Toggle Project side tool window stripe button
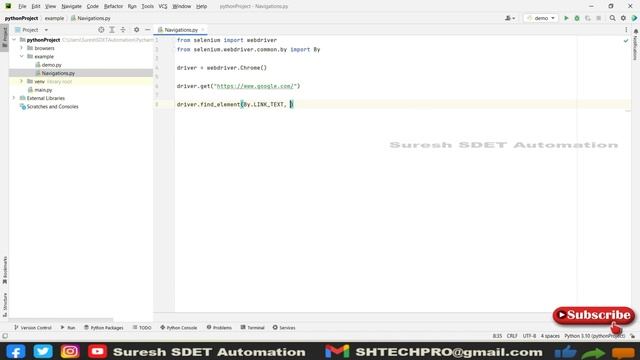This screenshot has height=360, width=640. pos(5,37)
